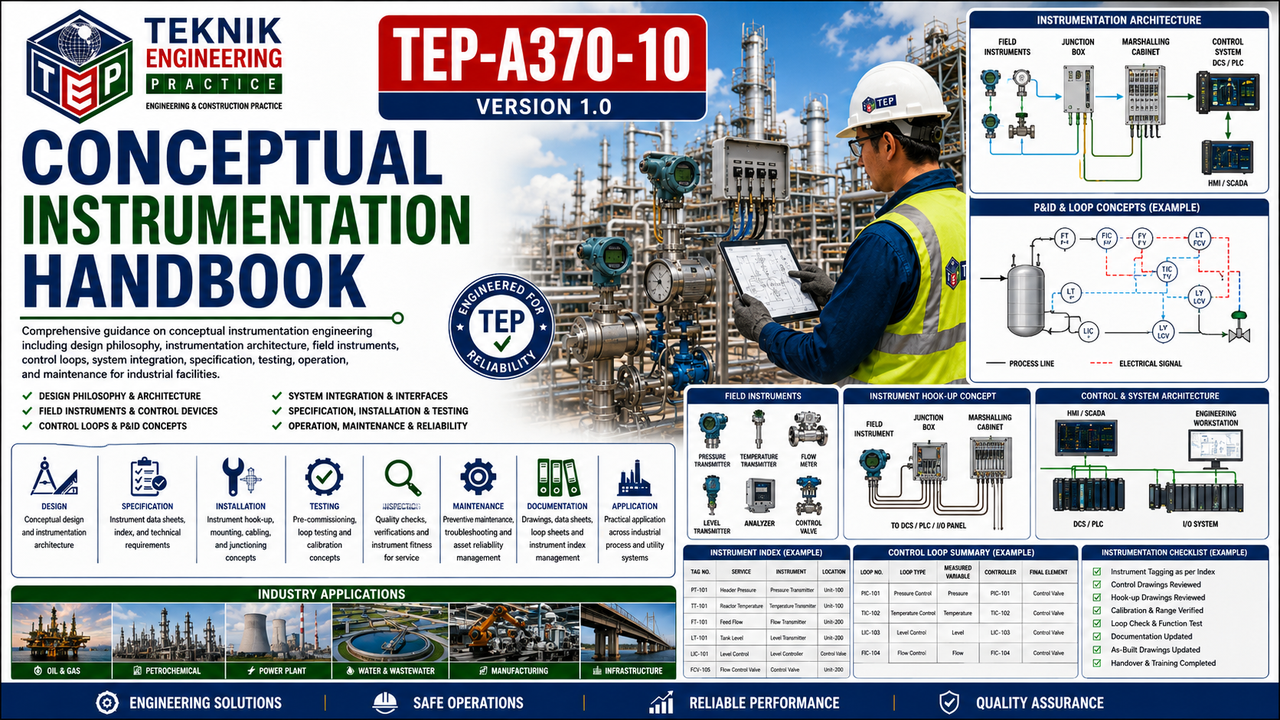Select the Maintenance gear icon

478,476
